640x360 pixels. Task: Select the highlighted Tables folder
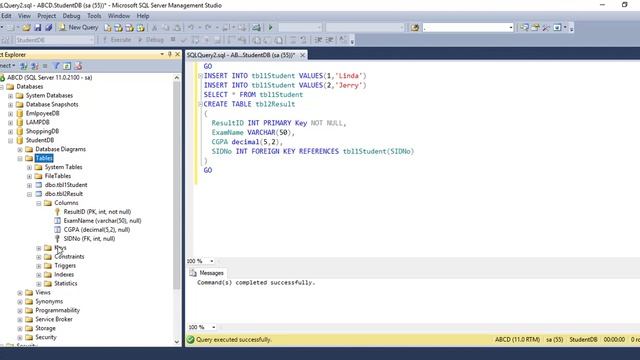[x=44, y=158]
